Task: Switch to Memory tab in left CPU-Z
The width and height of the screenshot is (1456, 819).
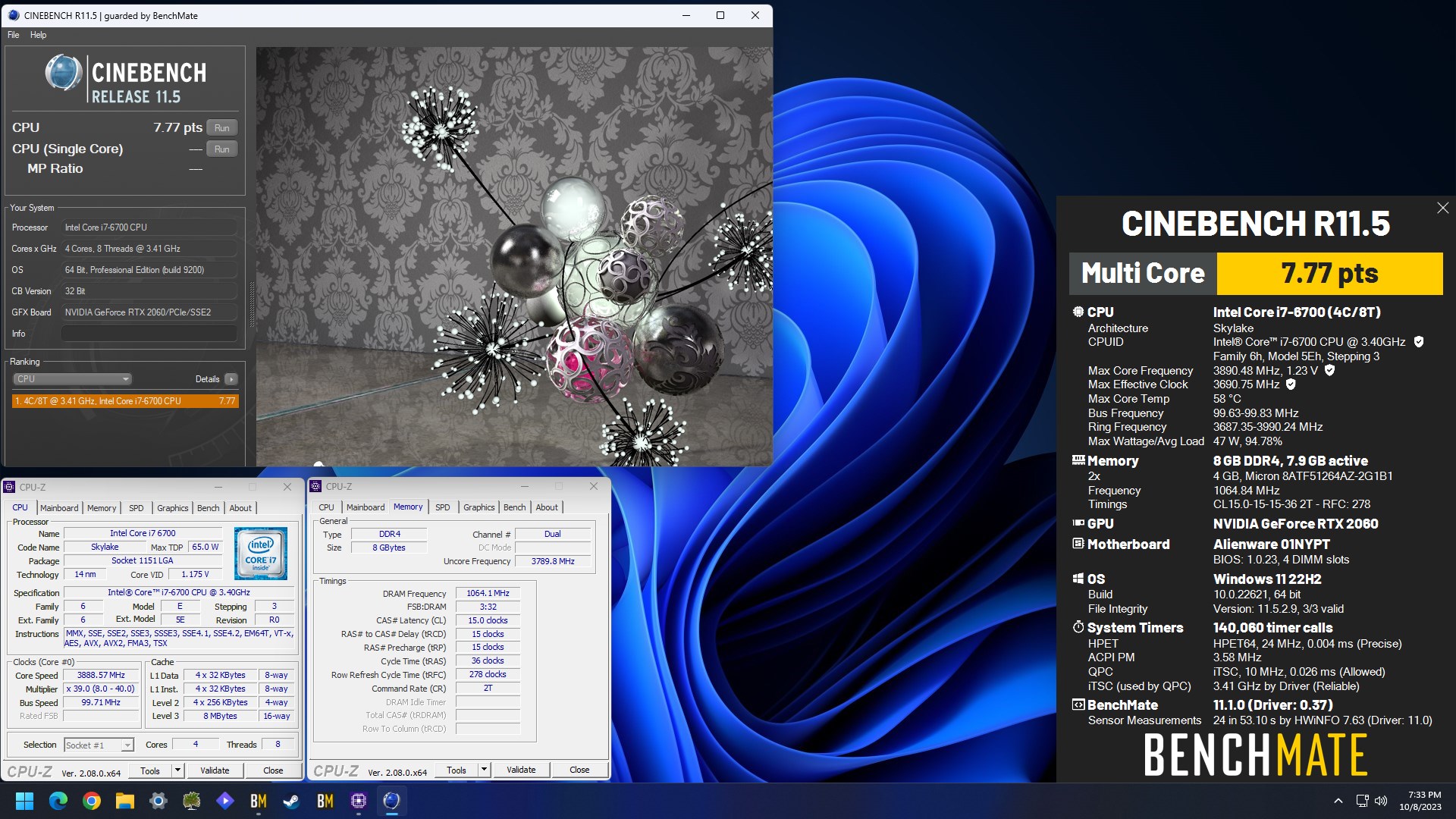Action: 102,508
